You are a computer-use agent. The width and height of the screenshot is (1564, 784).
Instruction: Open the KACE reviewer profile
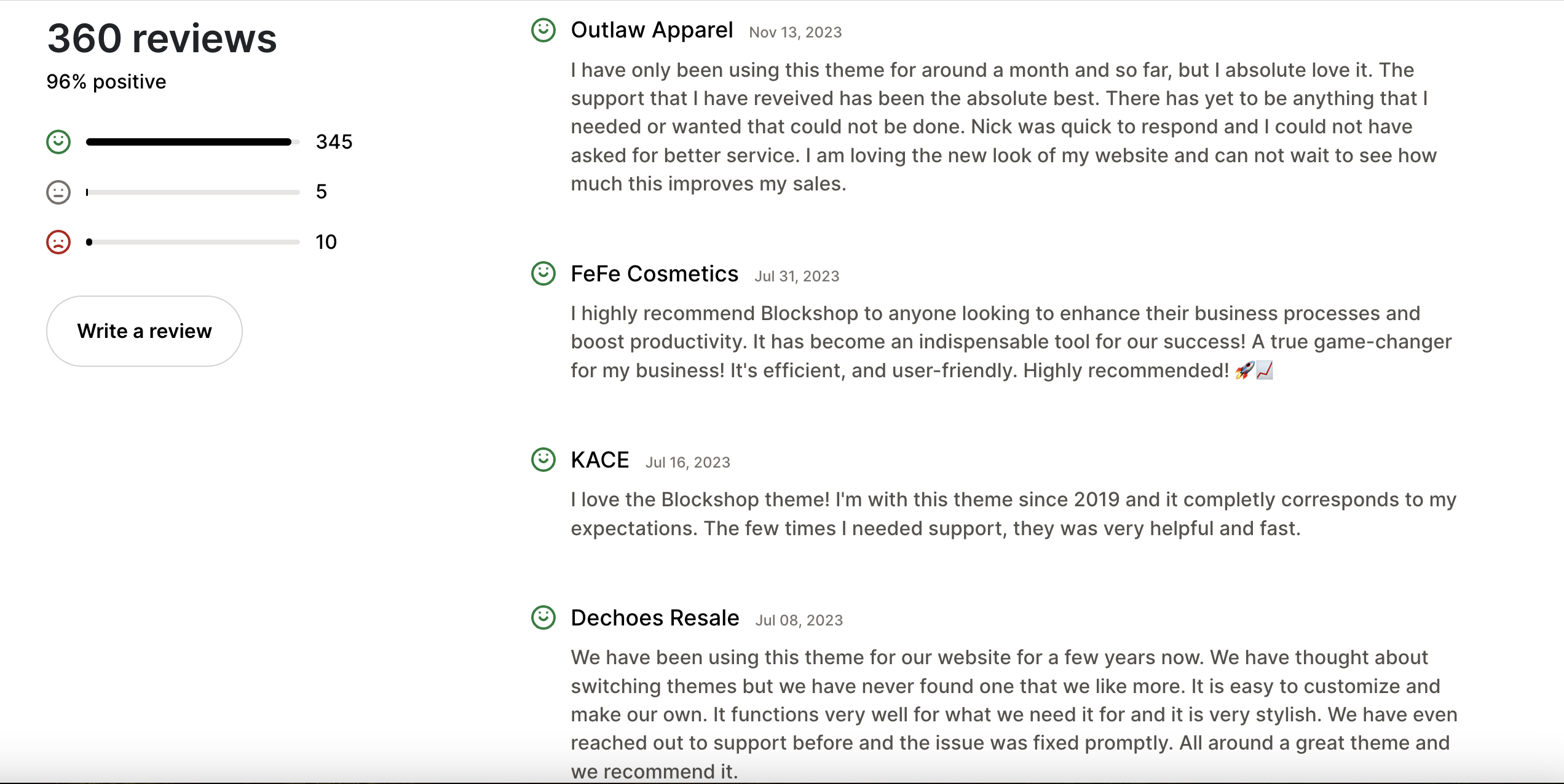point(599,459)
